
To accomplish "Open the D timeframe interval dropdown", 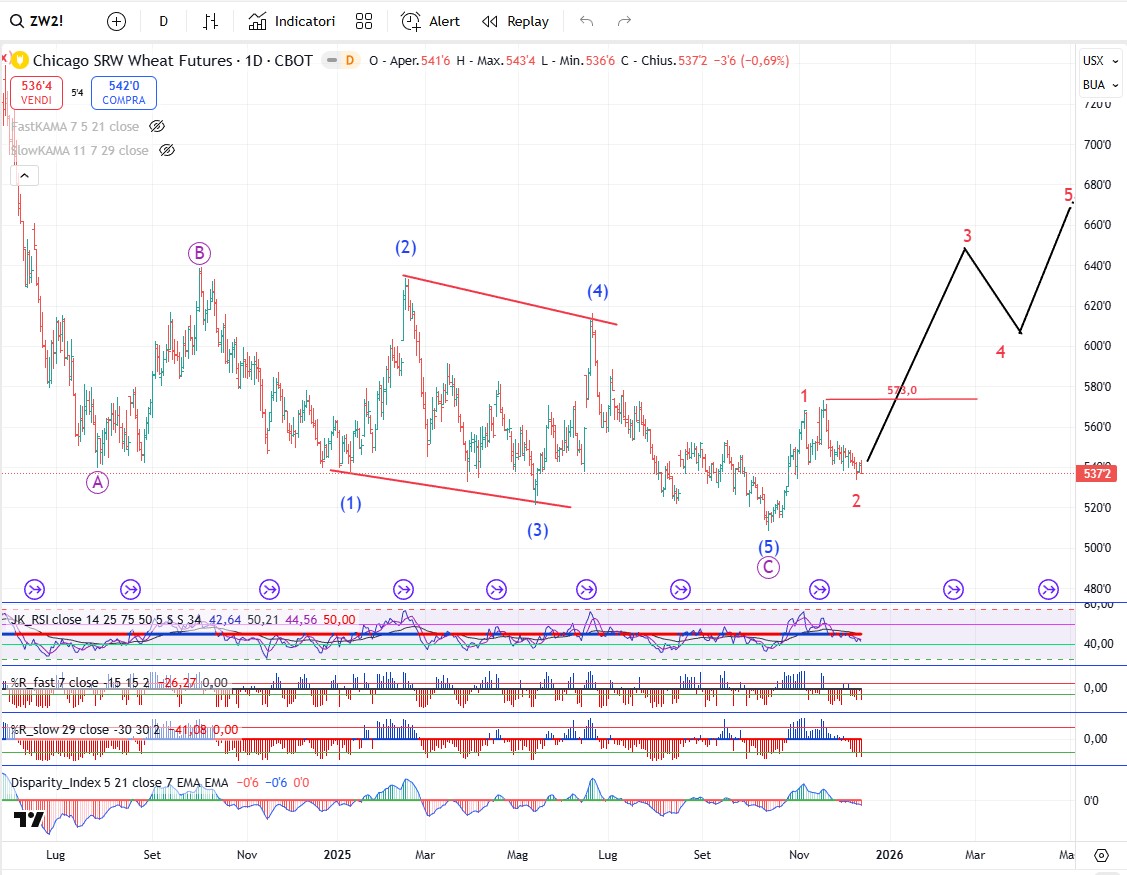I will pos(164,21).
